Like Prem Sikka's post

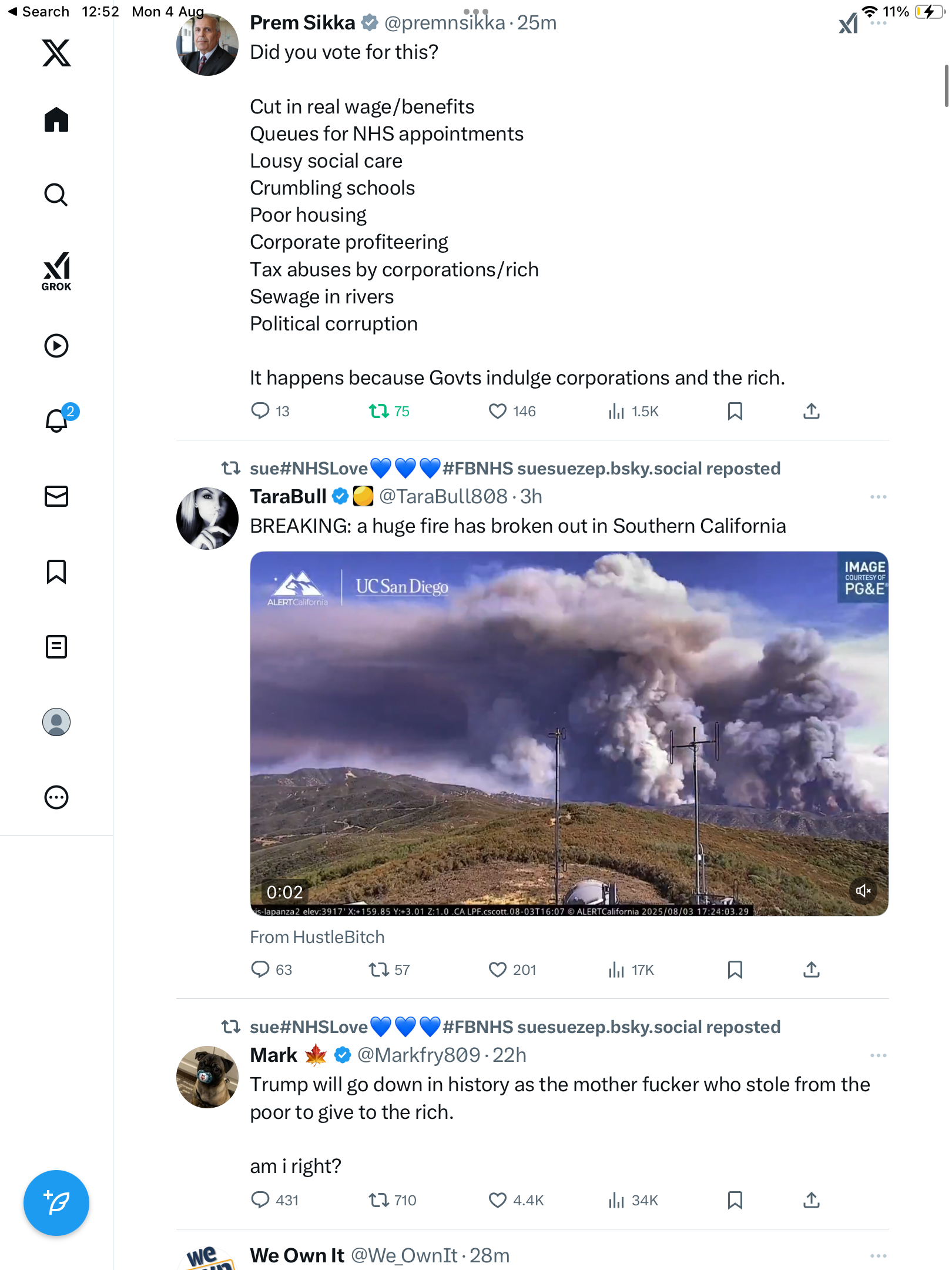click(x=498, y=411)
